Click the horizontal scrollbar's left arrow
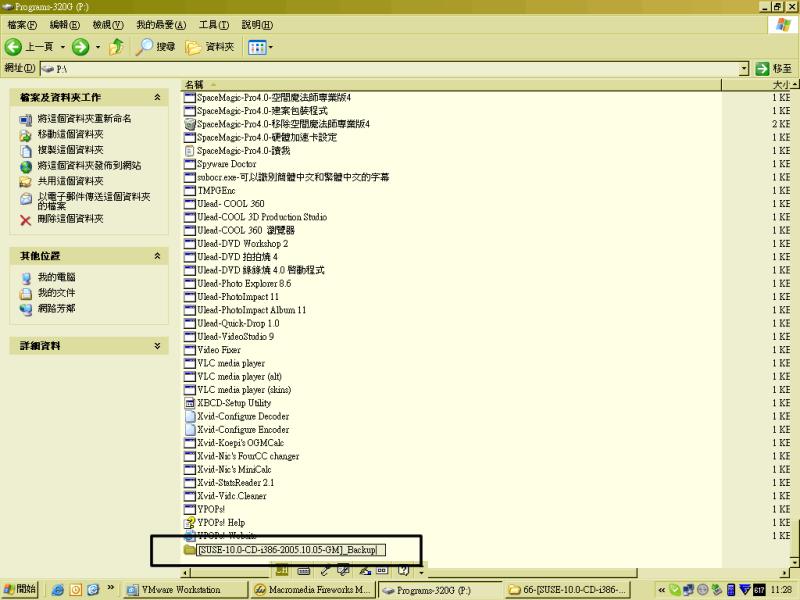This screenshot has height=600, width=800. pos(186,572)
